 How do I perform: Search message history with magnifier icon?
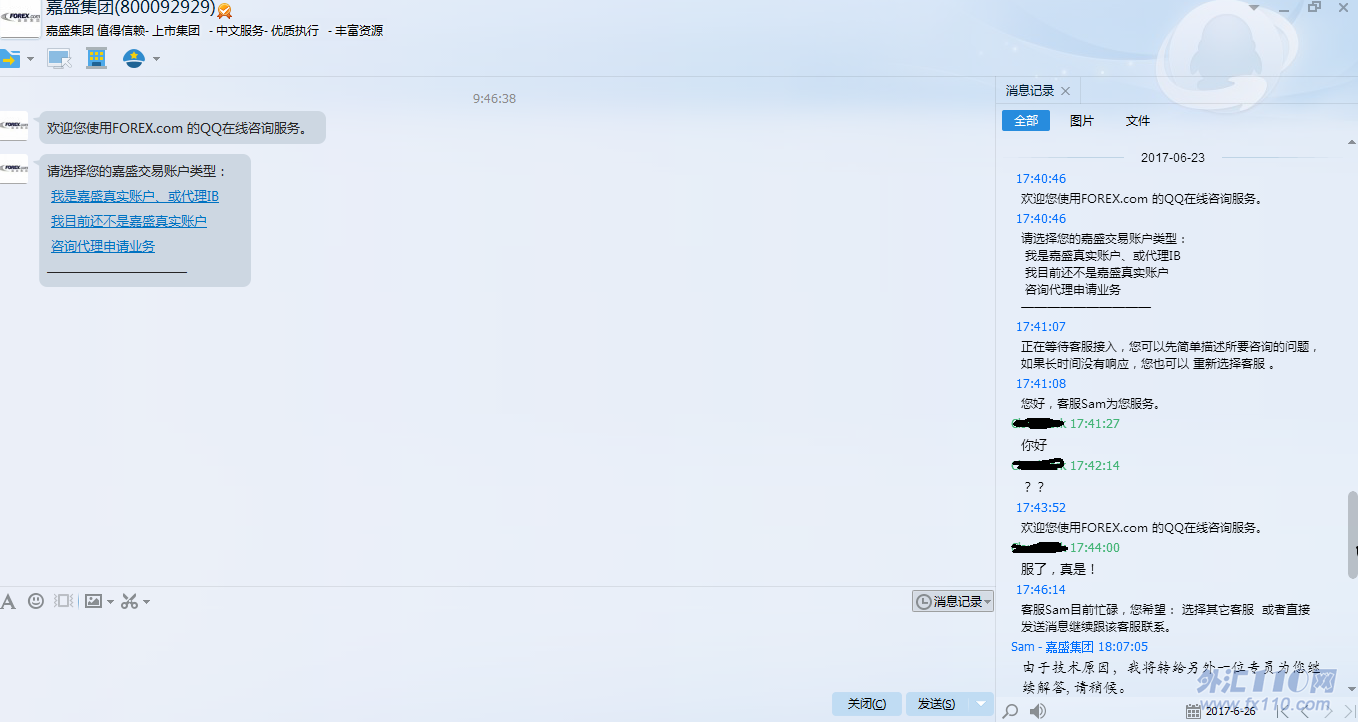tap(1010, 711)
